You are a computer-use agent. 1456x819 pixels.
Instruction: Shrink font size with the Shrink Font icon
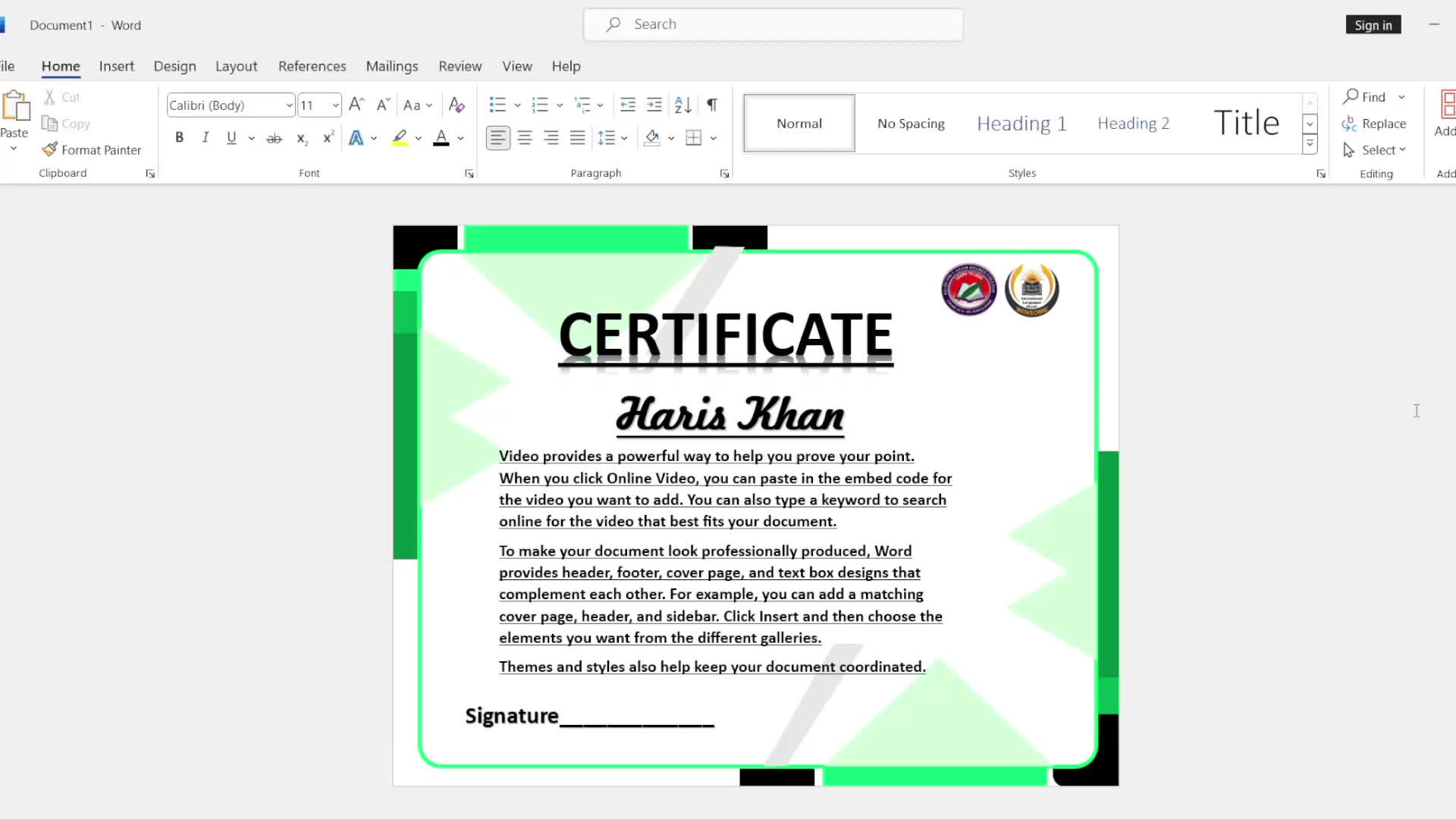coord(383,105)
